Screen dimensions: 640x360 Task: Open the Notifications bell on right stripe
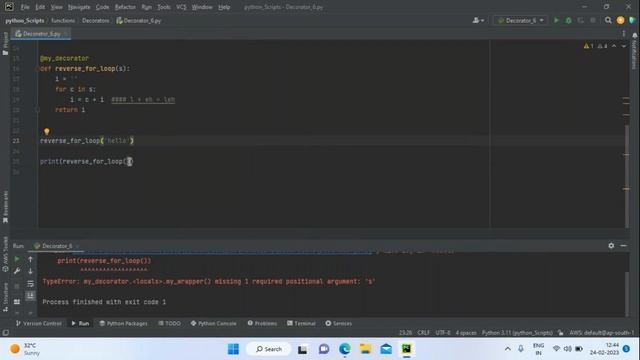634,36
